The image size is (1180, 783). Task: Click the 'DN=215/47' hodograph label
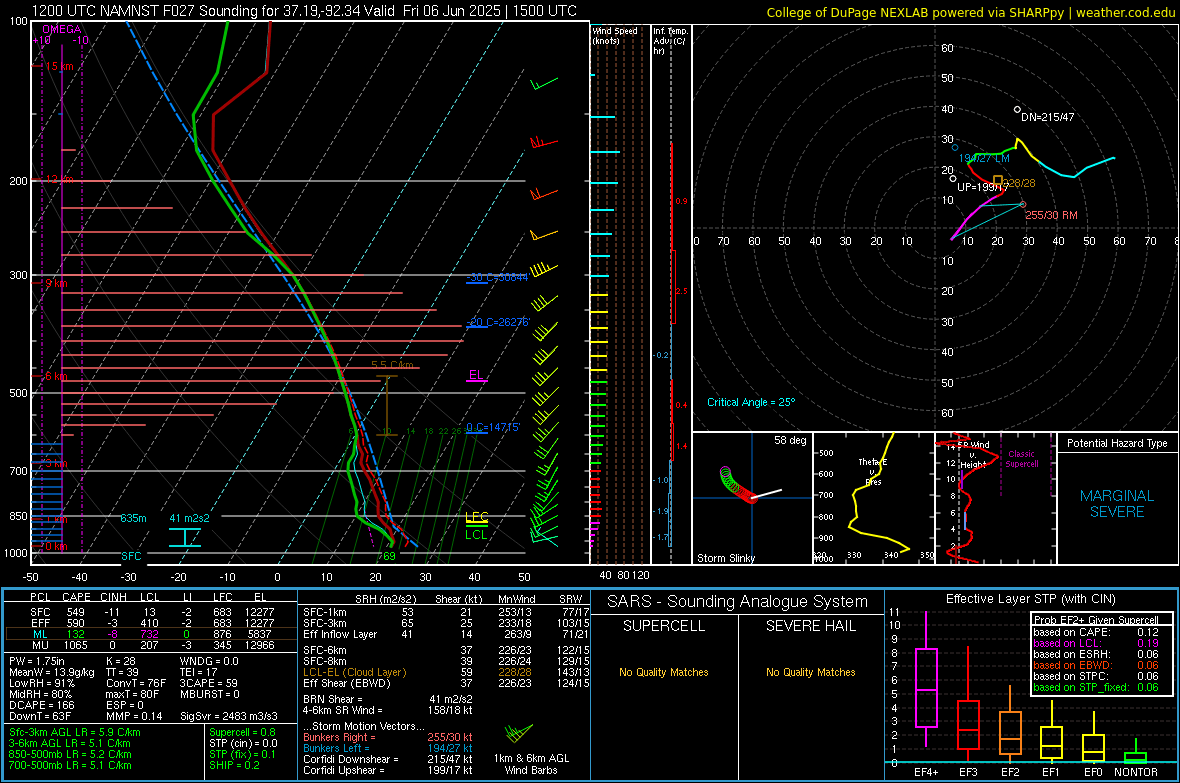click(1048, 117)
